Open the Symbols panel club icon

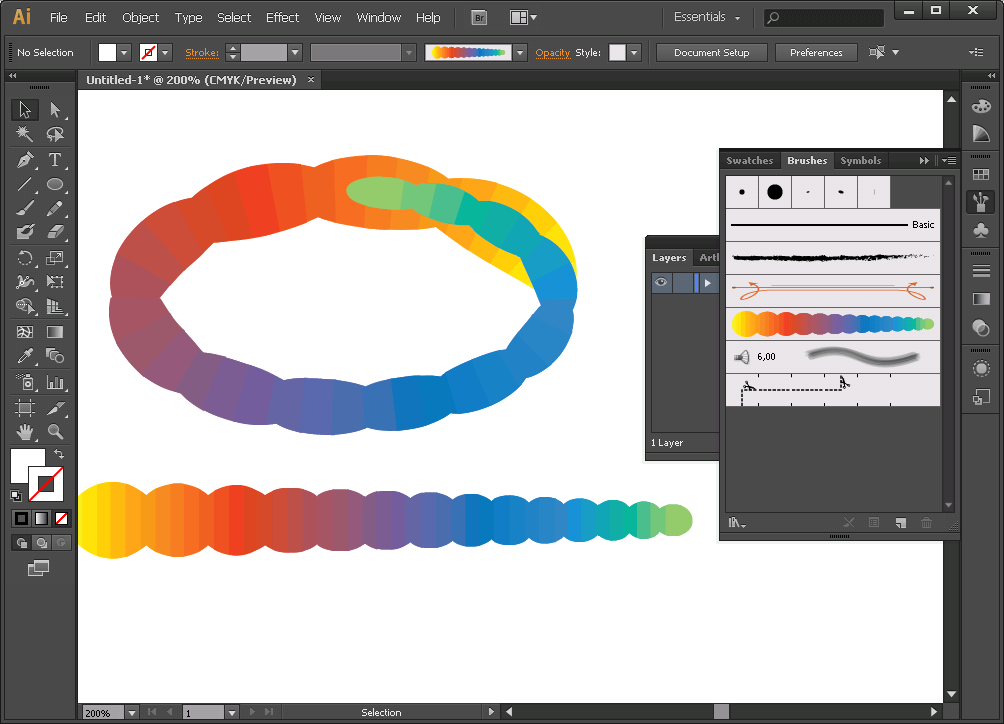point(981,230)
